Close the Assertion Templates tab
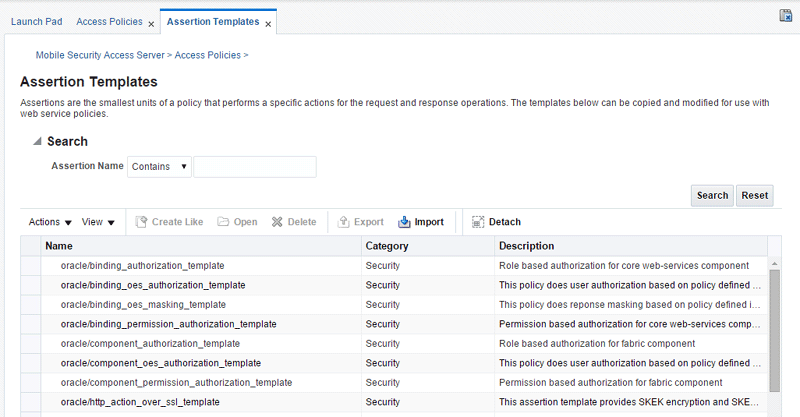Viewport: 800px width, 417px height. 268,24
